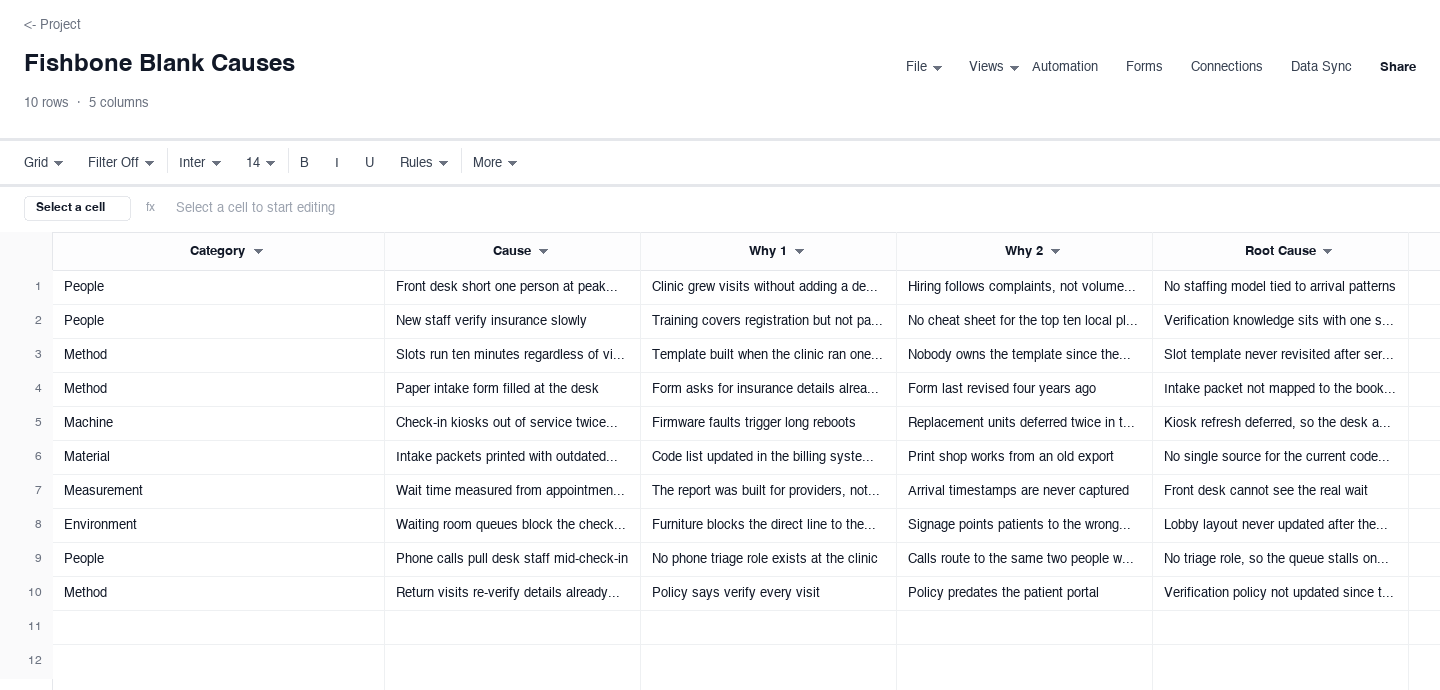1440x690 pixels.
Task: Open the Forms section
Action: (1144, 67)
